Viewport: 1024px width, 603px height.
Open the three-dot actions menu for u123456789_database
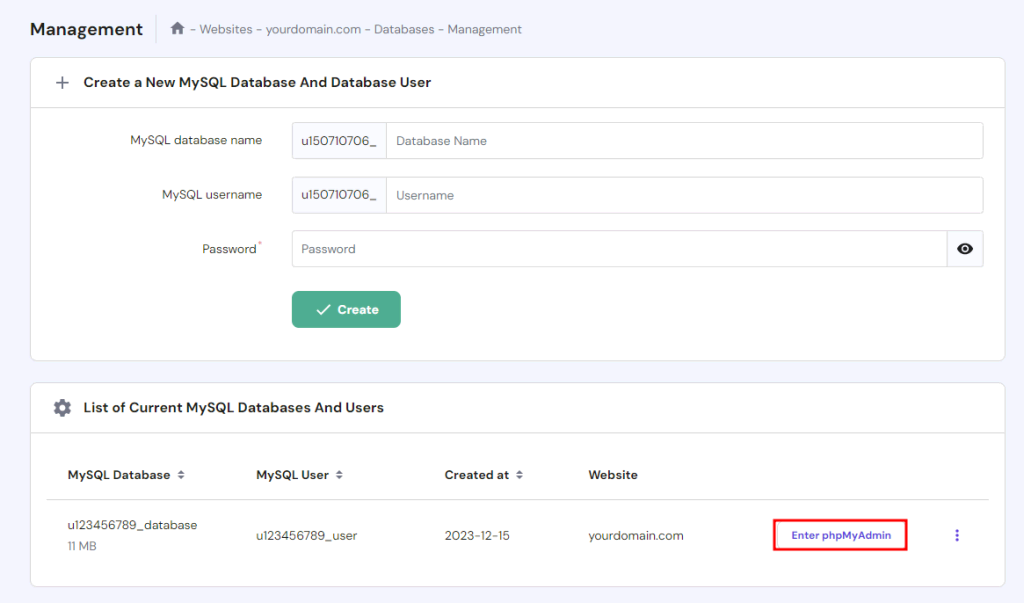(x=957, y=535)
